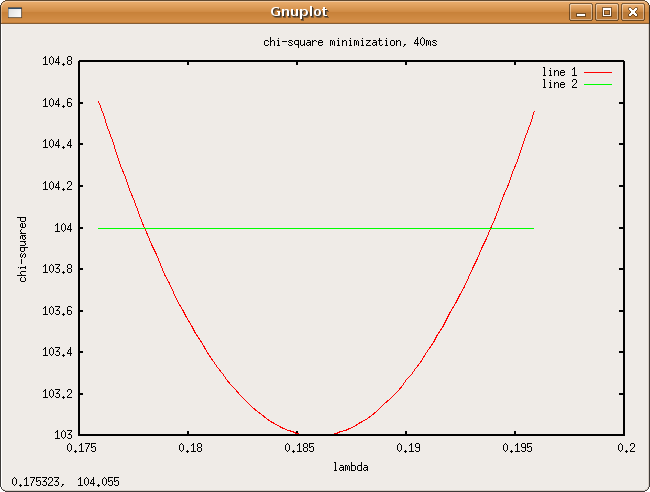650x492 pixels.
Task: Click the 'chi-squared' y-axis label
Action: (x=22, y=249)
